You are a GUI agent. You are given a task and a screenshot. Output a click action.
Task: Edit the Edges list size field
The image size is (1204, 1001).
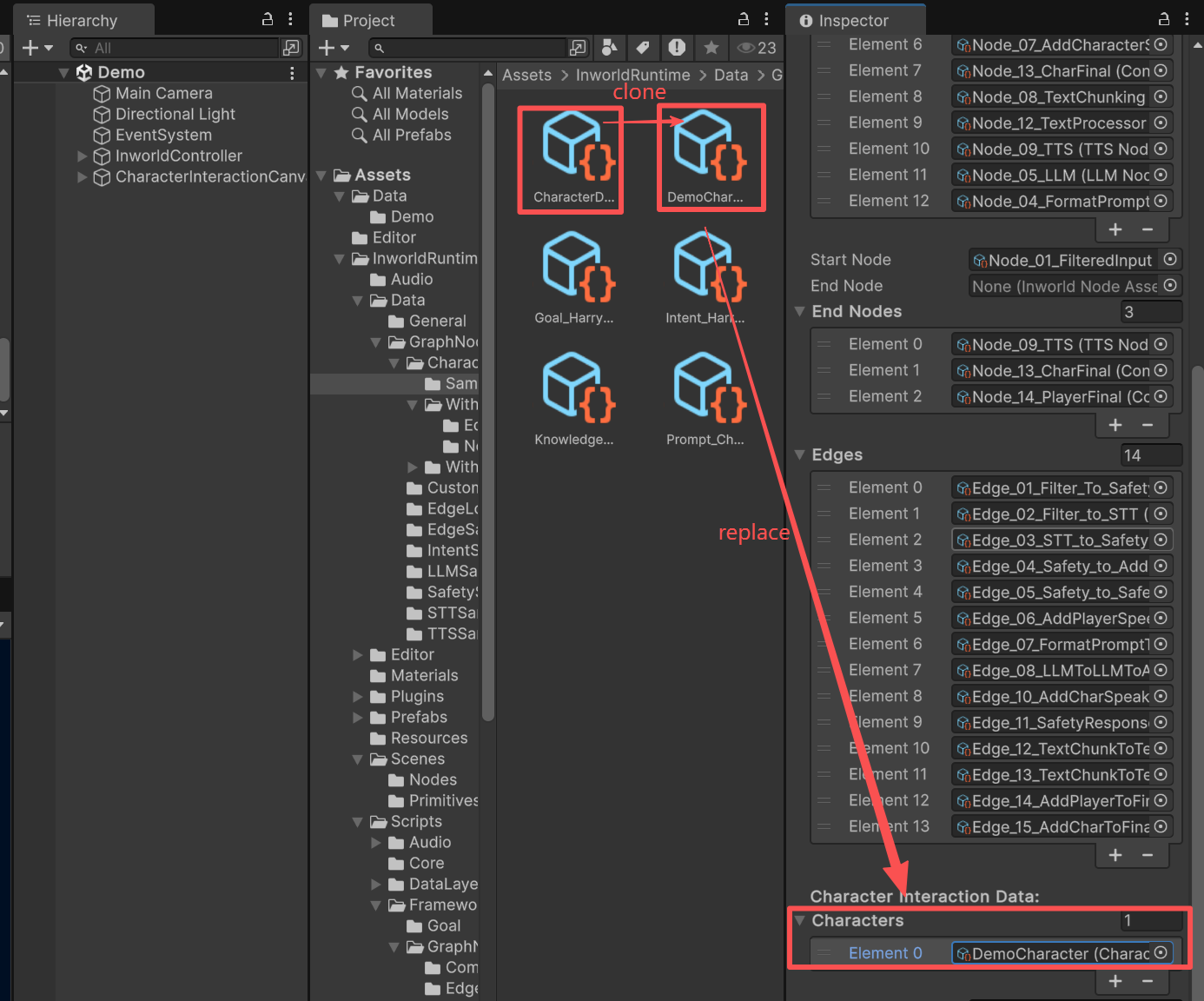(1152, 455)
